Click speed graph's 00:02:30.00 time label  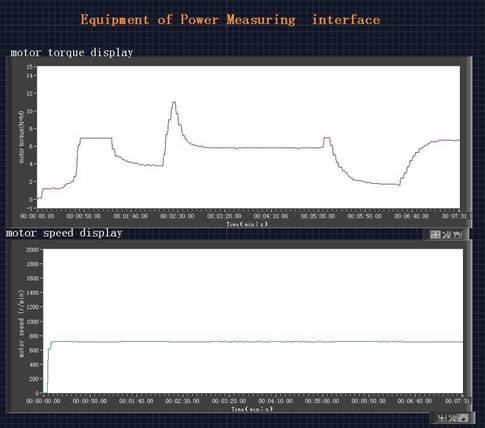[182, 401]
